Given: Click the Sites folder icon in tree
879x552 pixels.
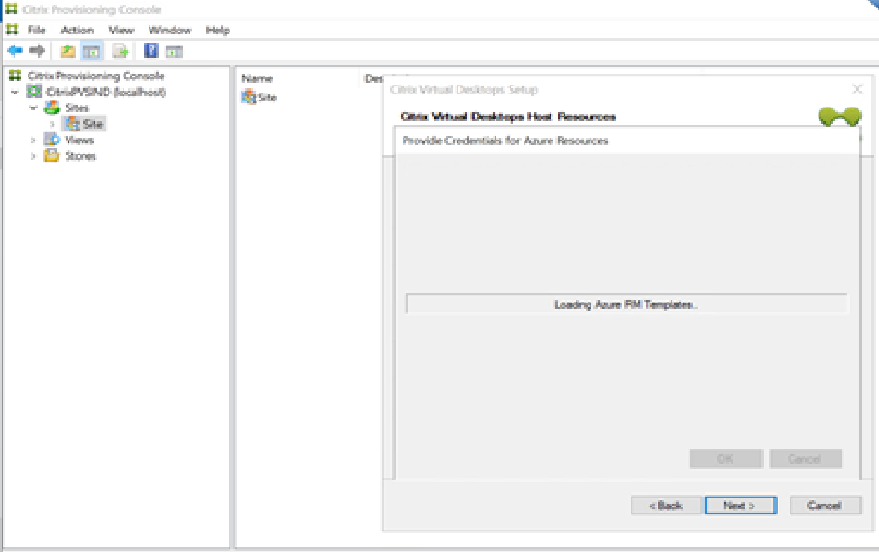Looking at the screenshot, I should 52,107.
